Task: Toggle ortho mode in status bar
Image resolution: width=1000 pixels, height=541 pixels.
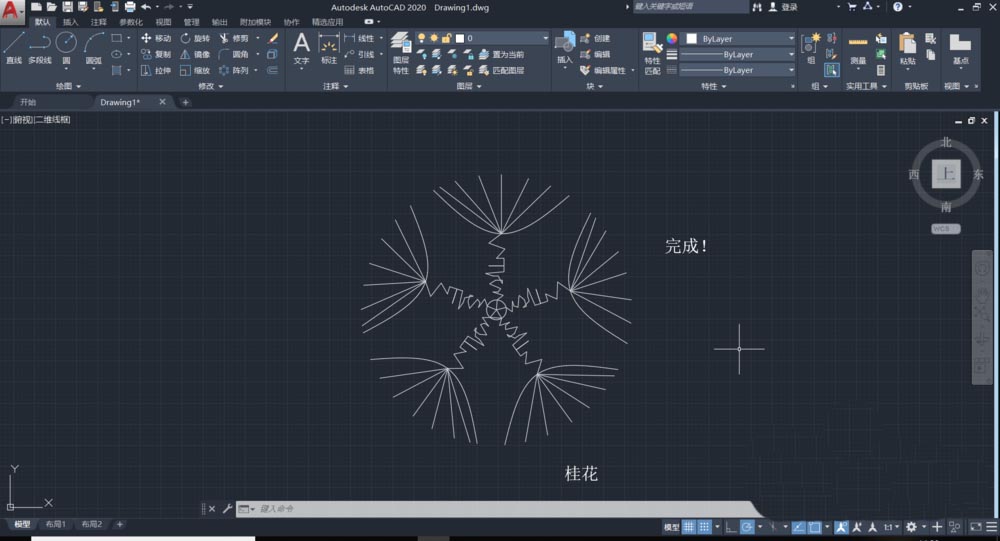Action: point(730,527)
